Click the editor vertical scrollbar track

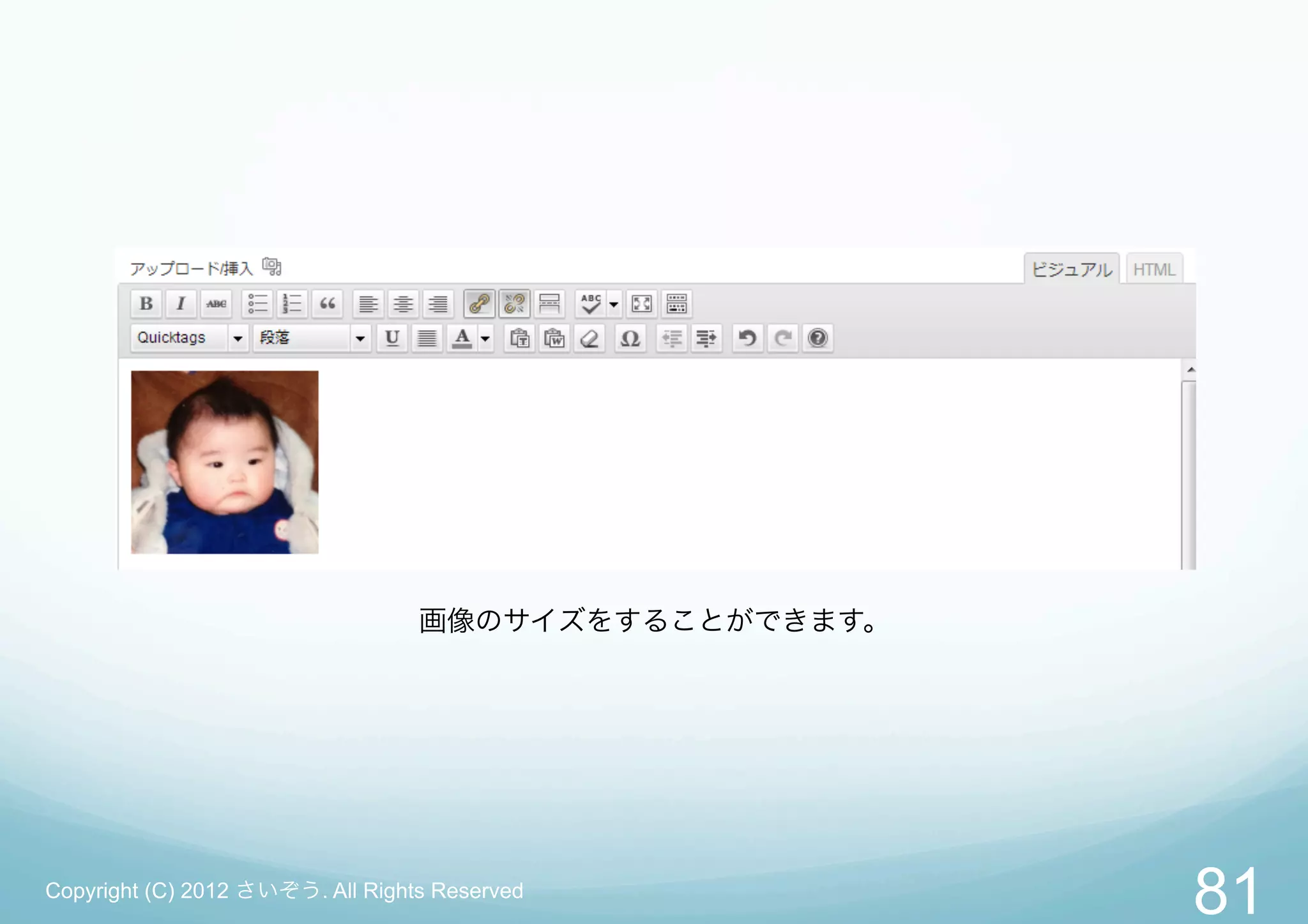[x=1189, y=476]
